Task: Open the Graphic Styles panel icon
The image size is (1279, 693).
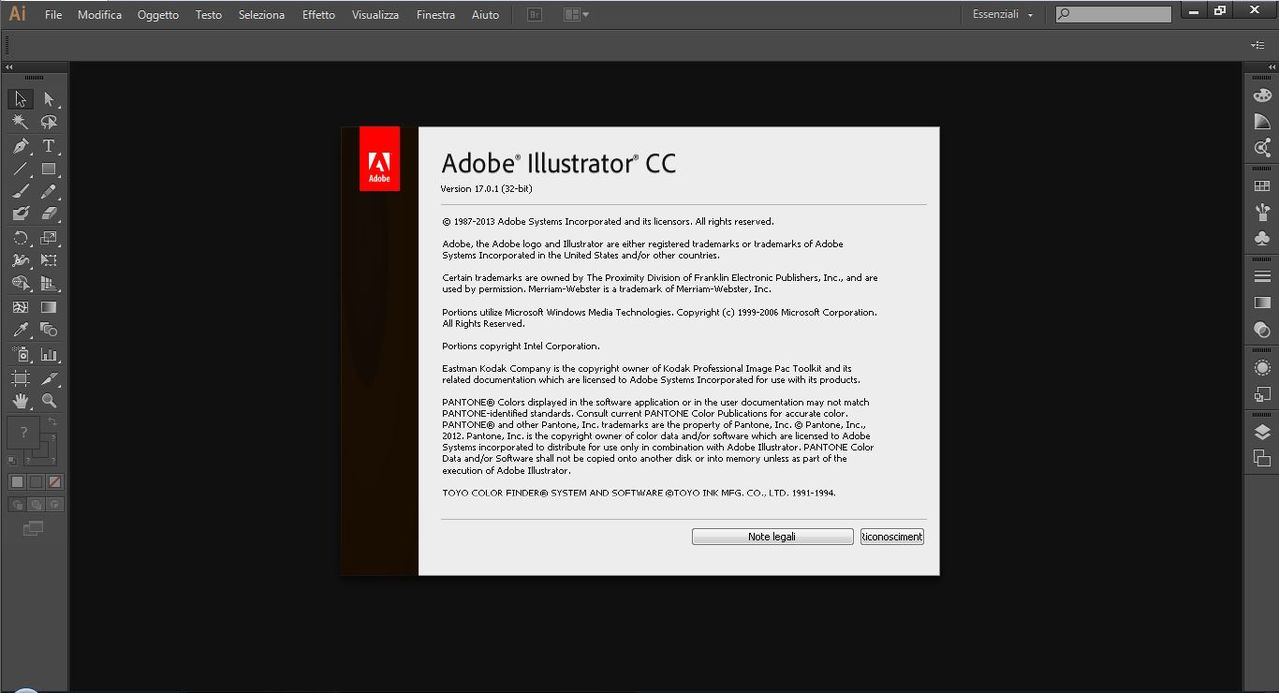Action: point(1262,394)
